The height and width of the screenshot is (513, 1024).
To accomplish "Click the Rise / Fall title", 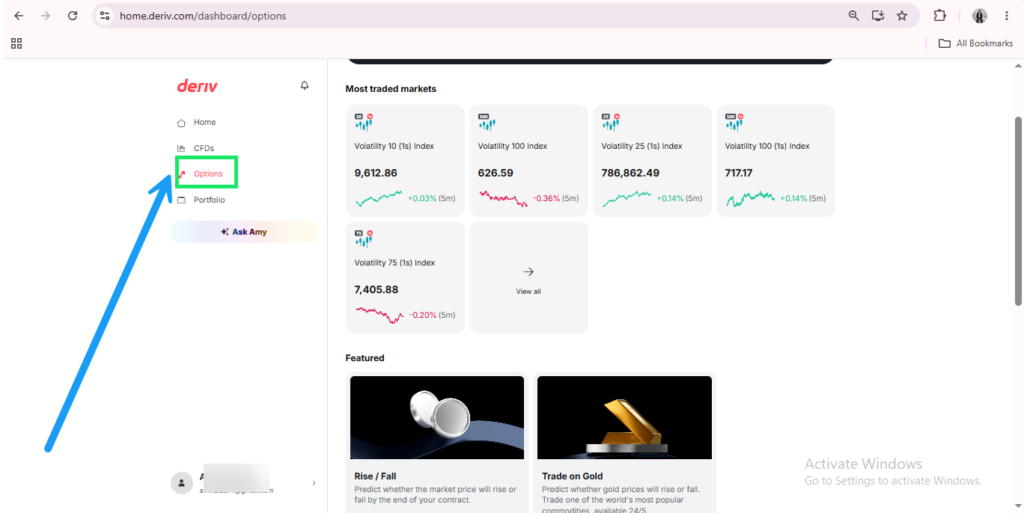I will pos(375,476).
